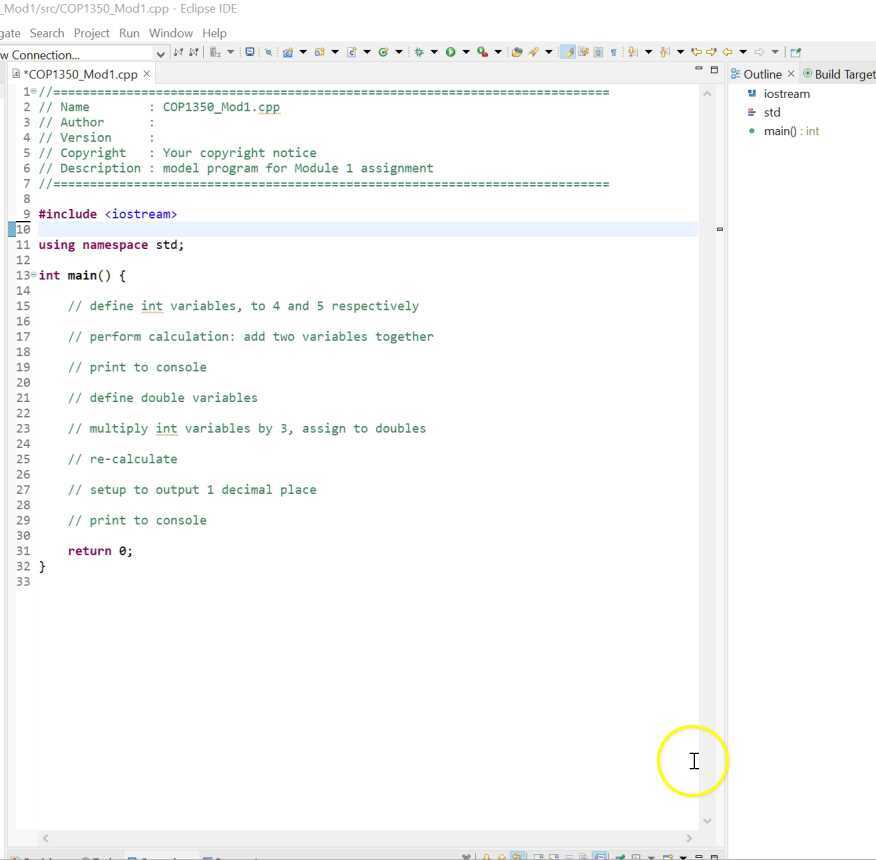Toggle Show Whitespace Characters pilcrow button

pyautogui.click(x=613, y=52)
